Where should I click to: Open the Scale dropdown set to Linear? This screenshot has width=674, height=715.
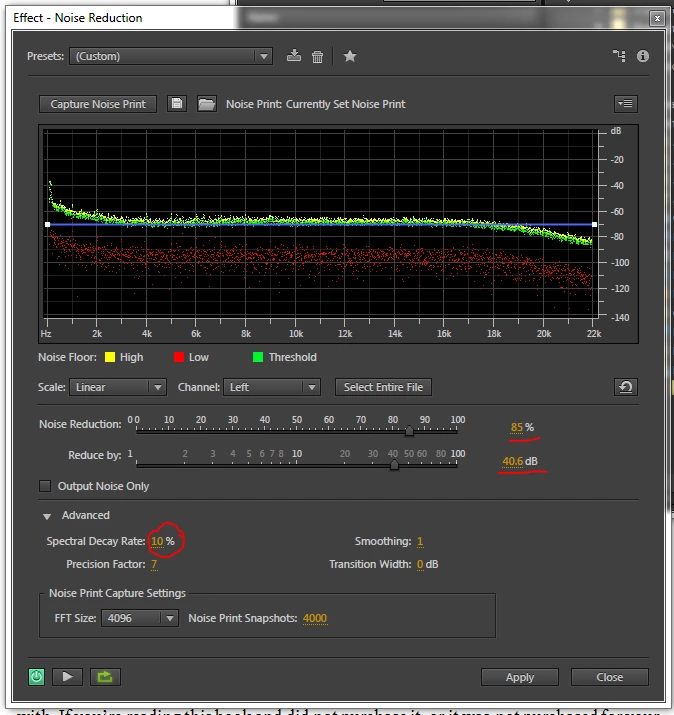point(118,387)
